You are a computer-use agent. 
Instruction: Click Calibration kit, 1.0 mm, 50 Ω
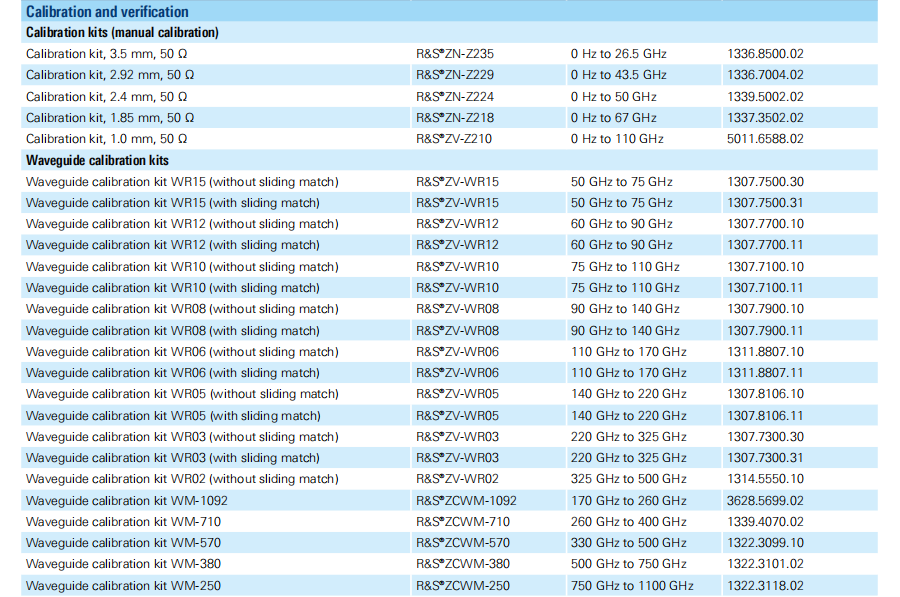click(107, 139)
